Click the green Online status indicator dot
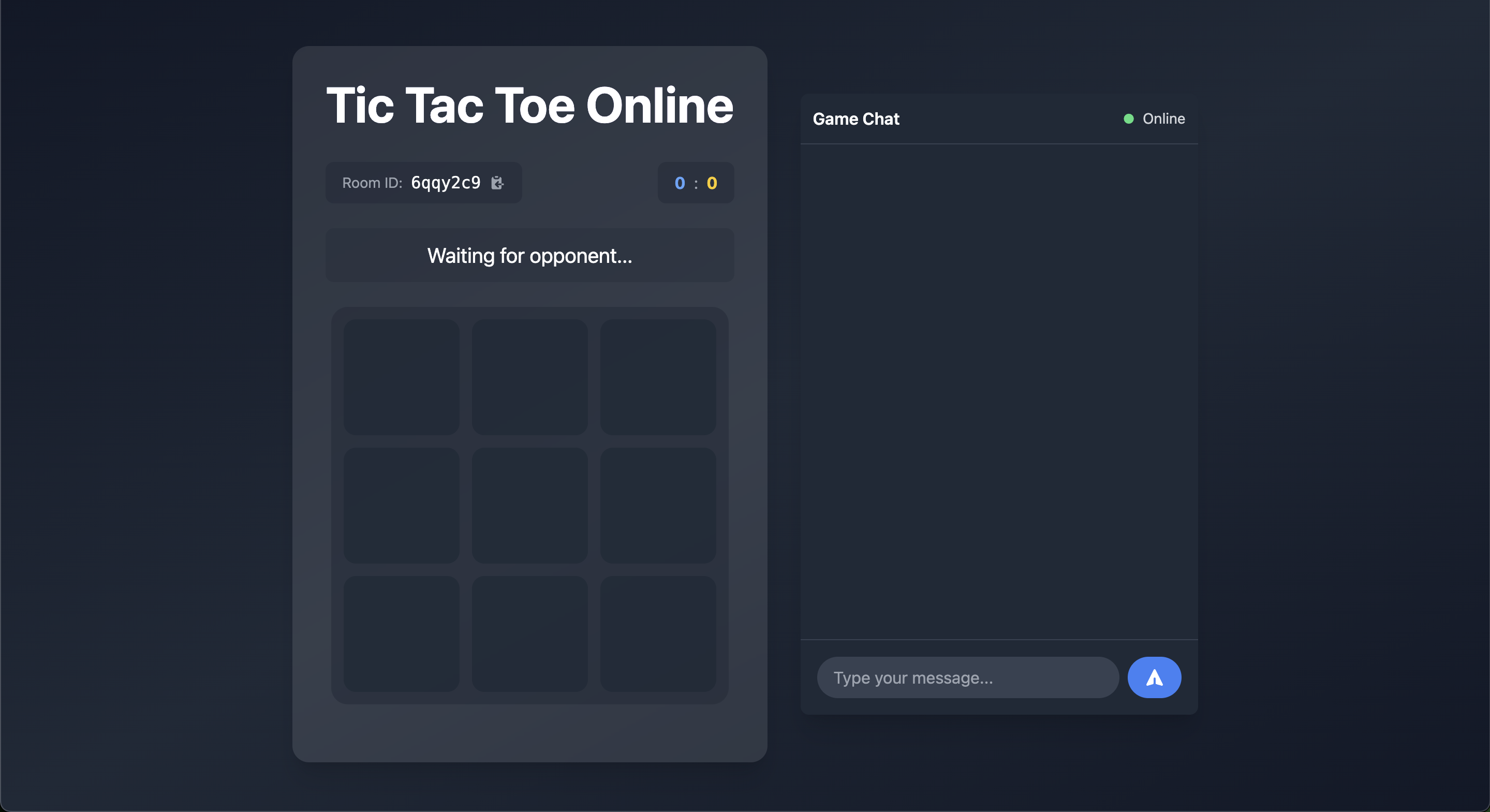The image size is (1490, 812). pyautogui.click(x=1128, y=119)
